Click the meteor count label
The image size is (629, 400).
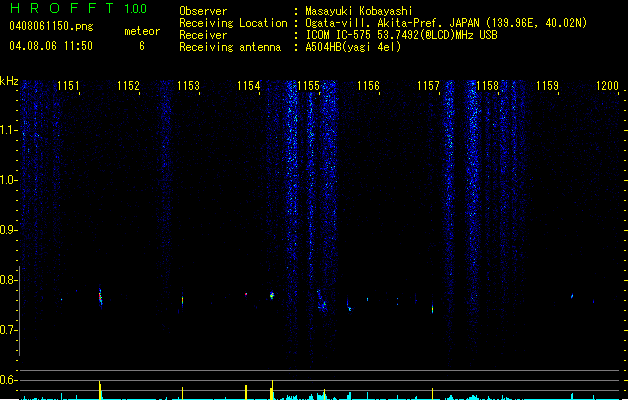[x=142, y=31]
